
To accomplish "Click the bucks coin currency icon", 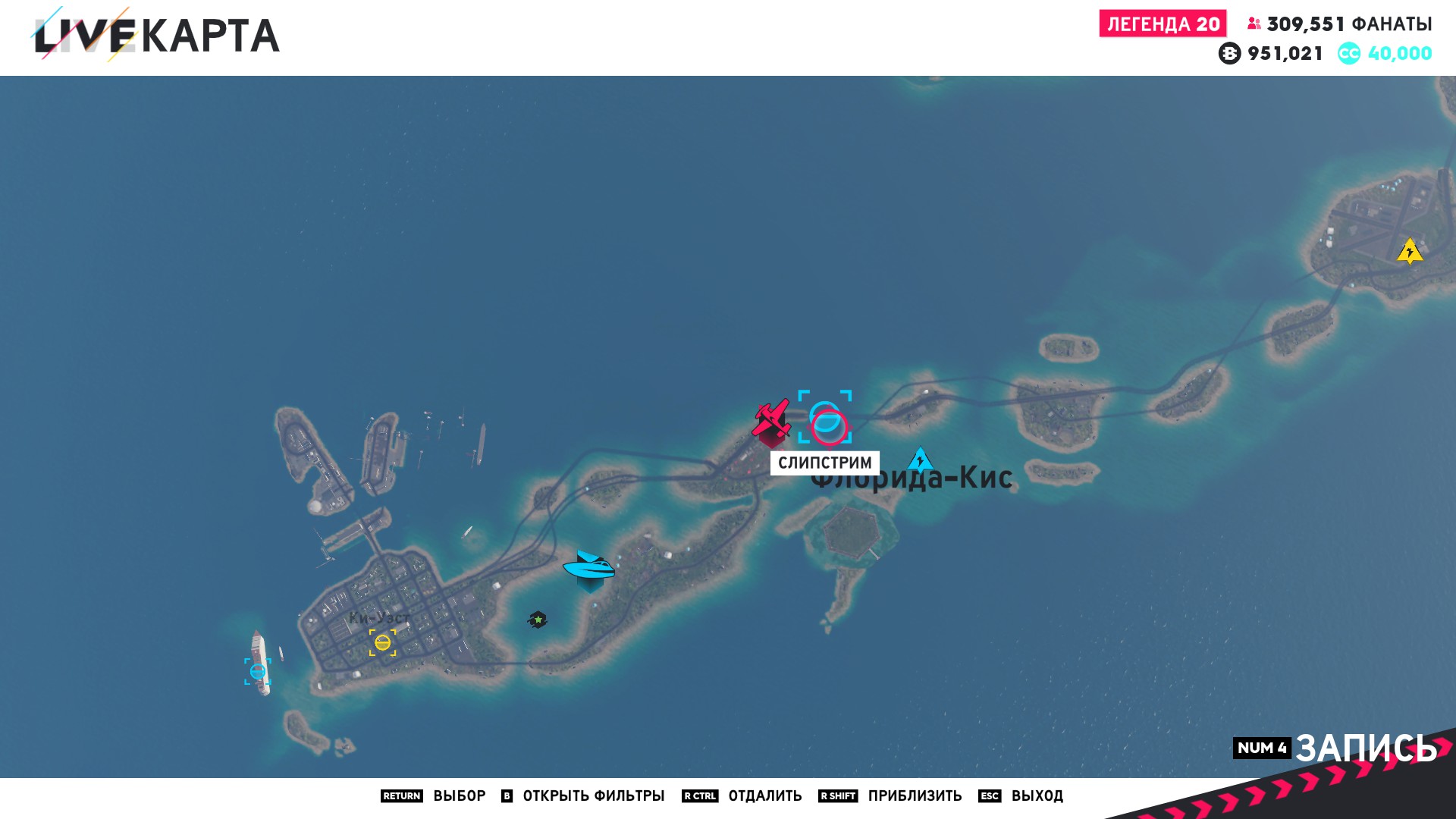I will [1229, 54].
